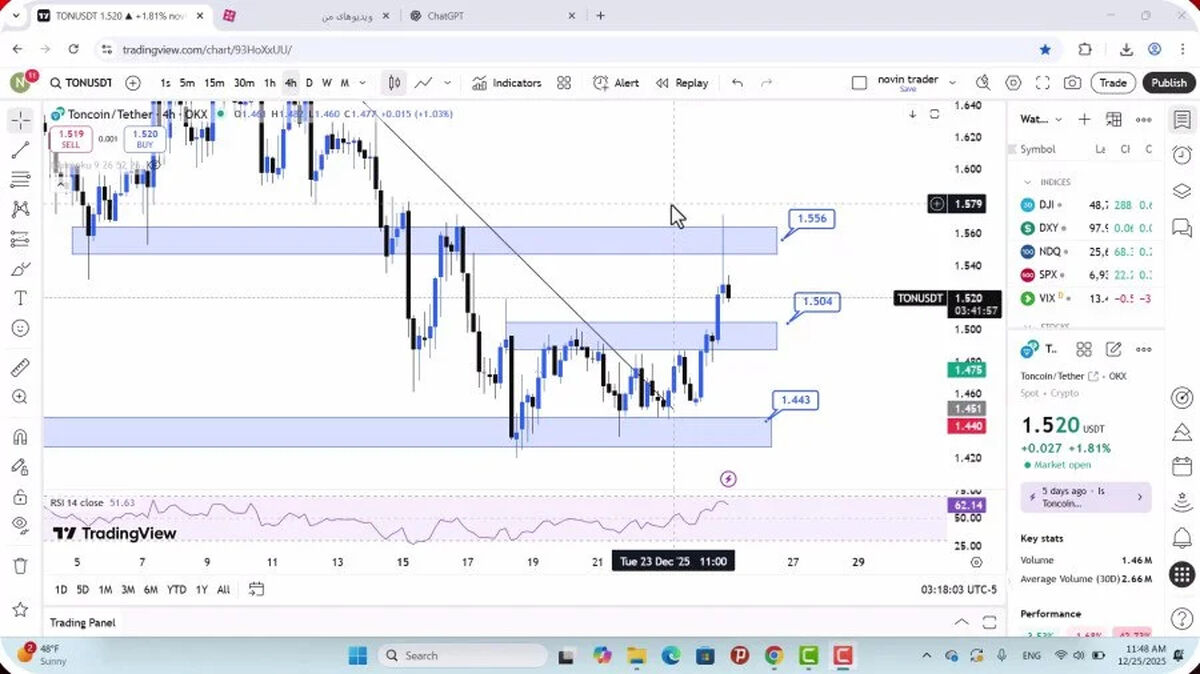
Task: Select the 1s timeframe
Action: [165, 83]
